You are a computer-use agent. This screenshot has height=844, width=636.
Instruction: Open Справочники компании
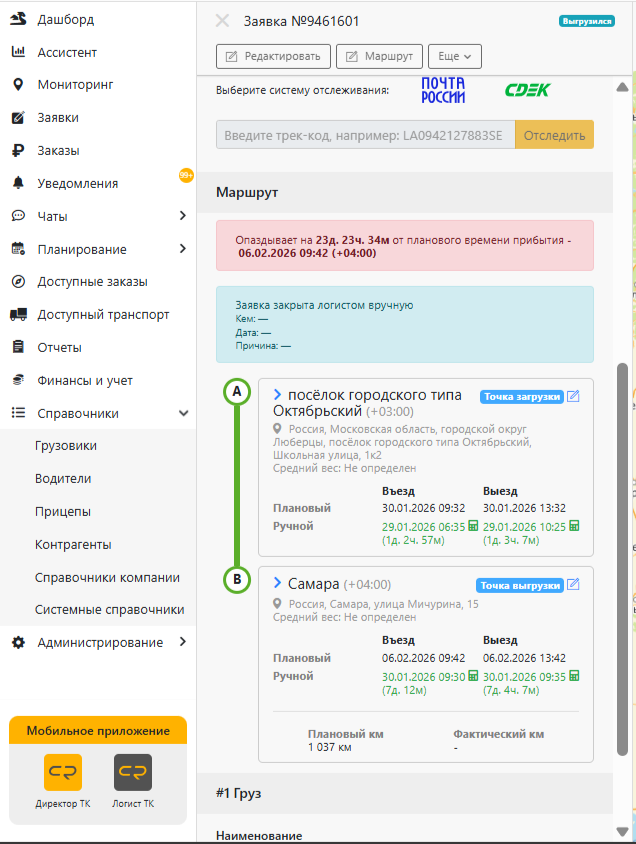[107, 578]
